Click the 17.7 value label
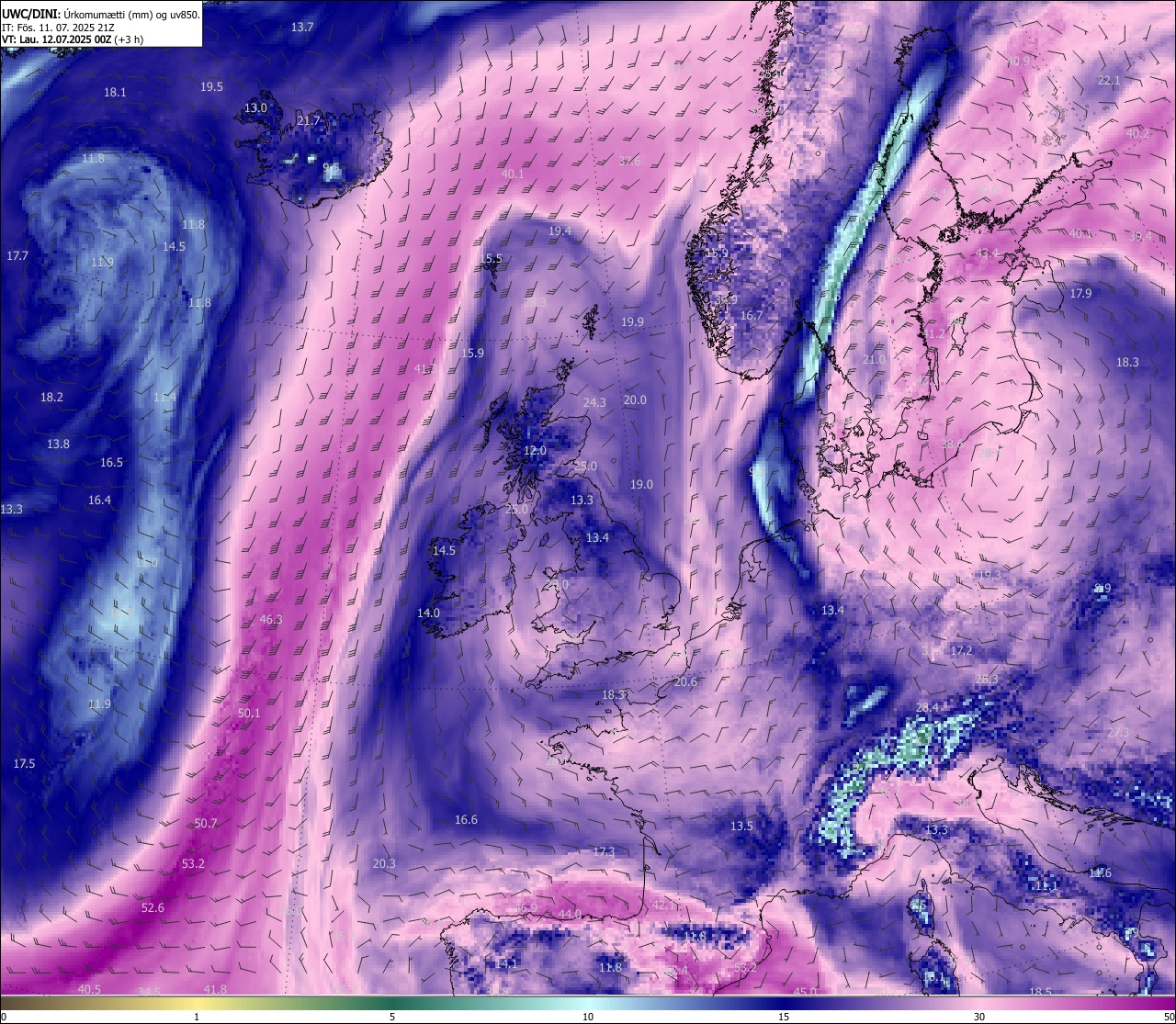1176x1024 pixels. (17, 256)
